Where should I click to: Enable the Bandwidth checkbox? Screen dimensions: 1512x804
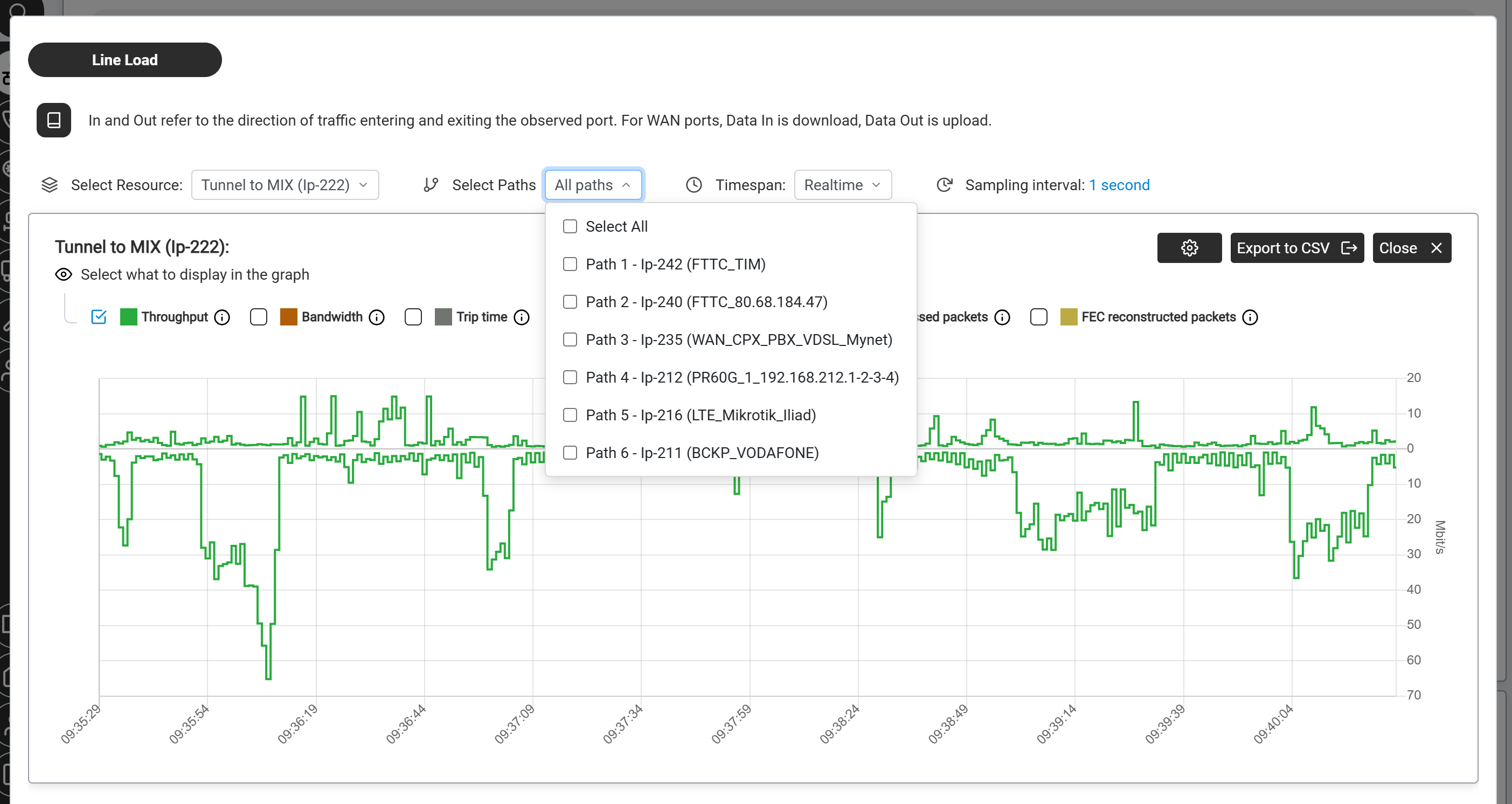(x=258, y=317)
